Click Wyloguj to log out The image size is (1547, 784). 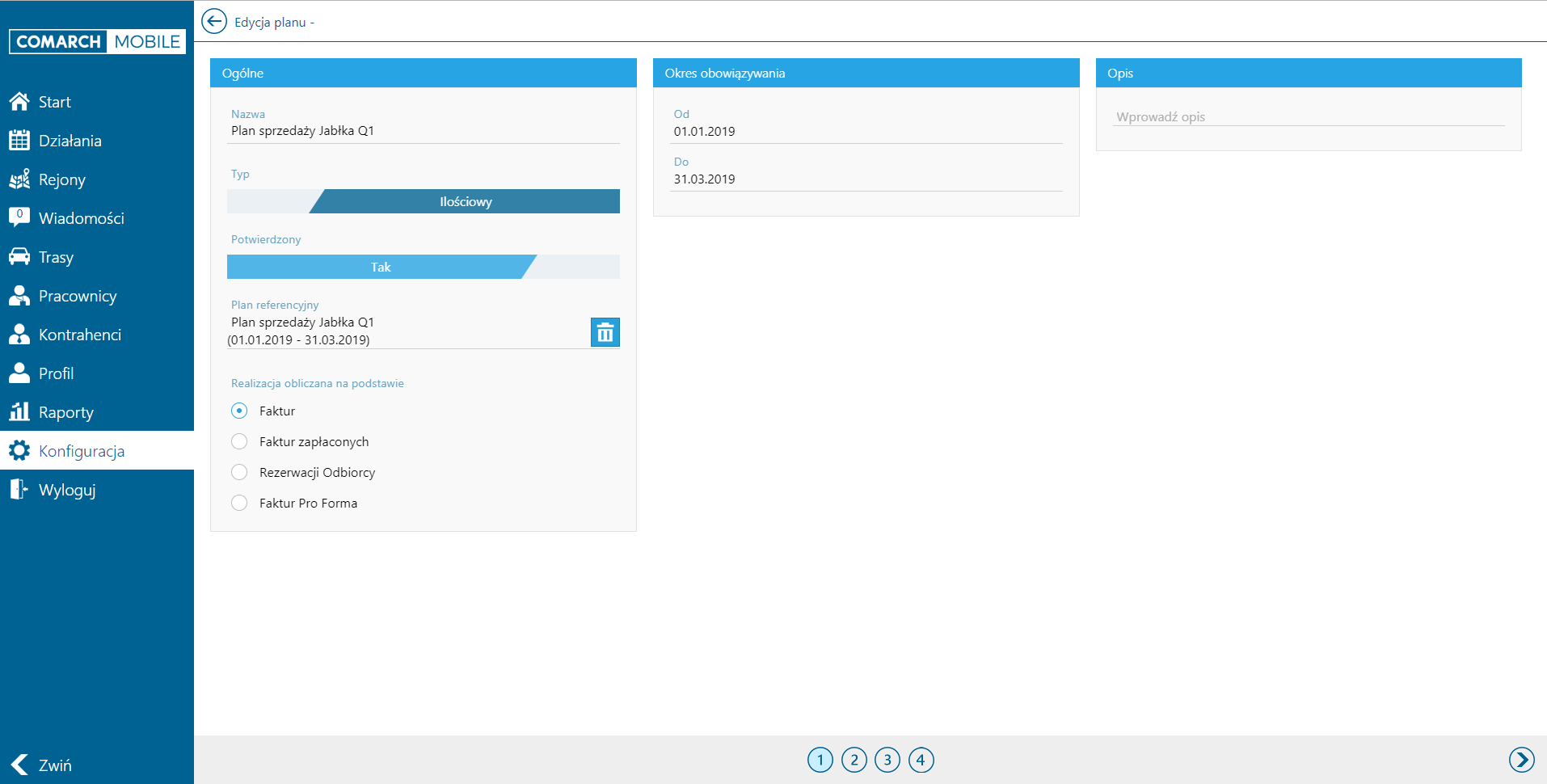pos(97,489)
